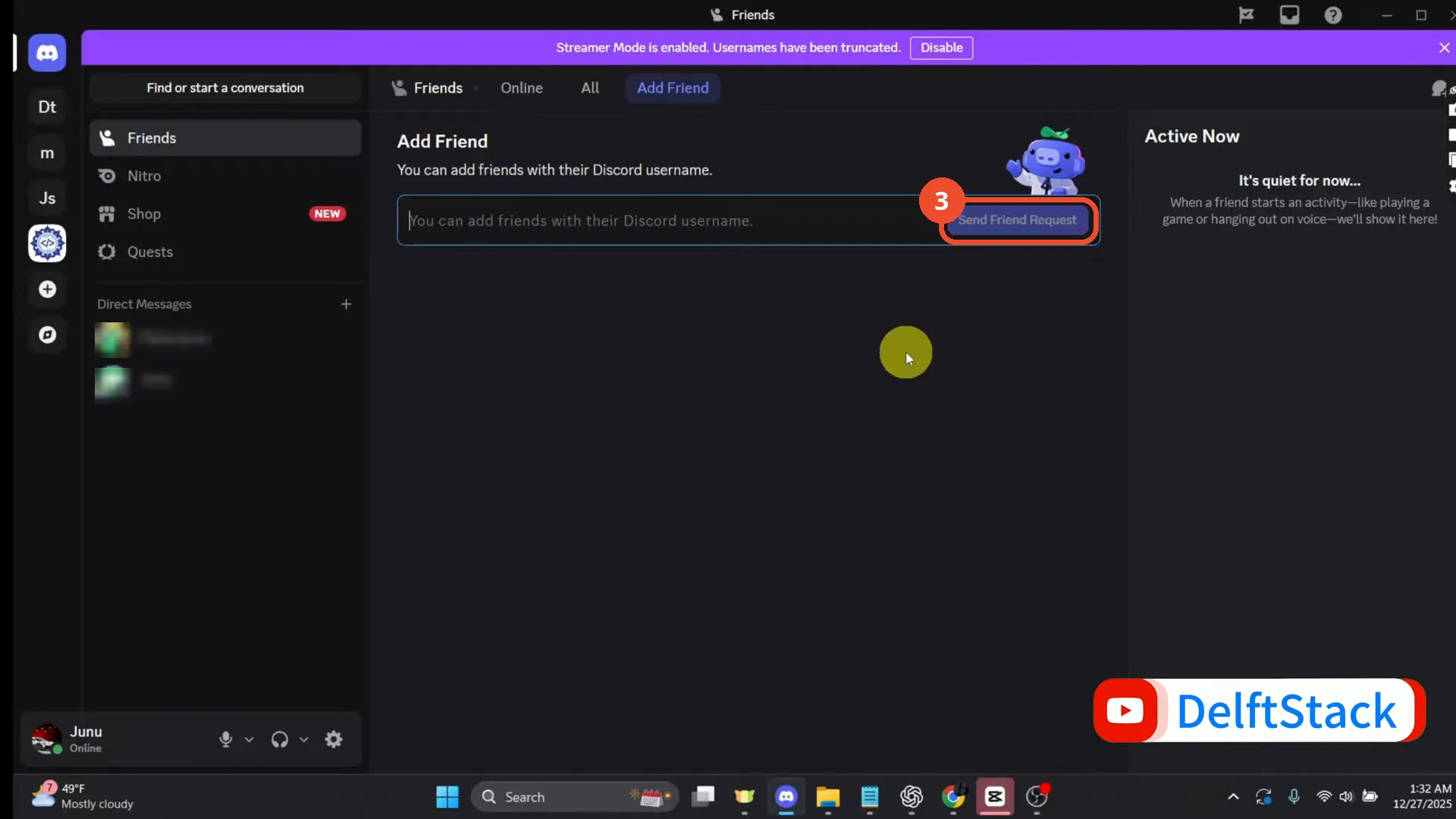
Task: Open Discord home direct messages icon
Action: 47,53
